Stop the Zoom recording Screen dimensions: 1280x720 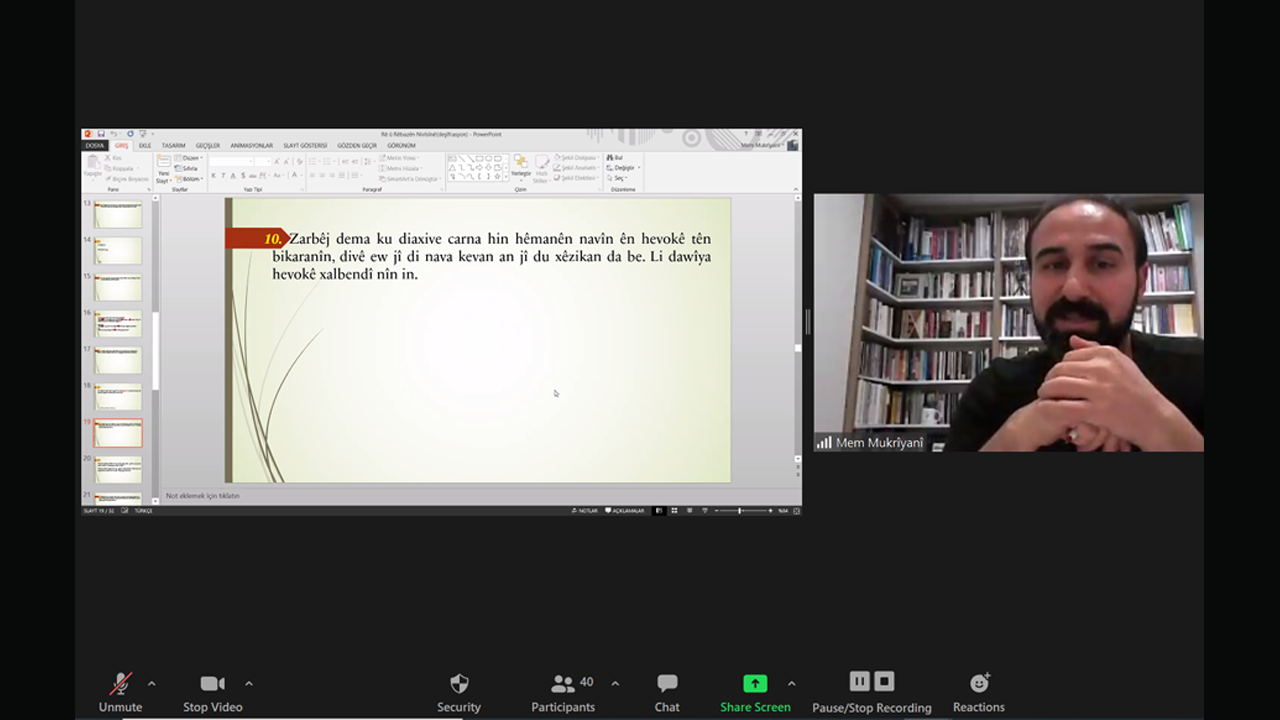(884, 681)
